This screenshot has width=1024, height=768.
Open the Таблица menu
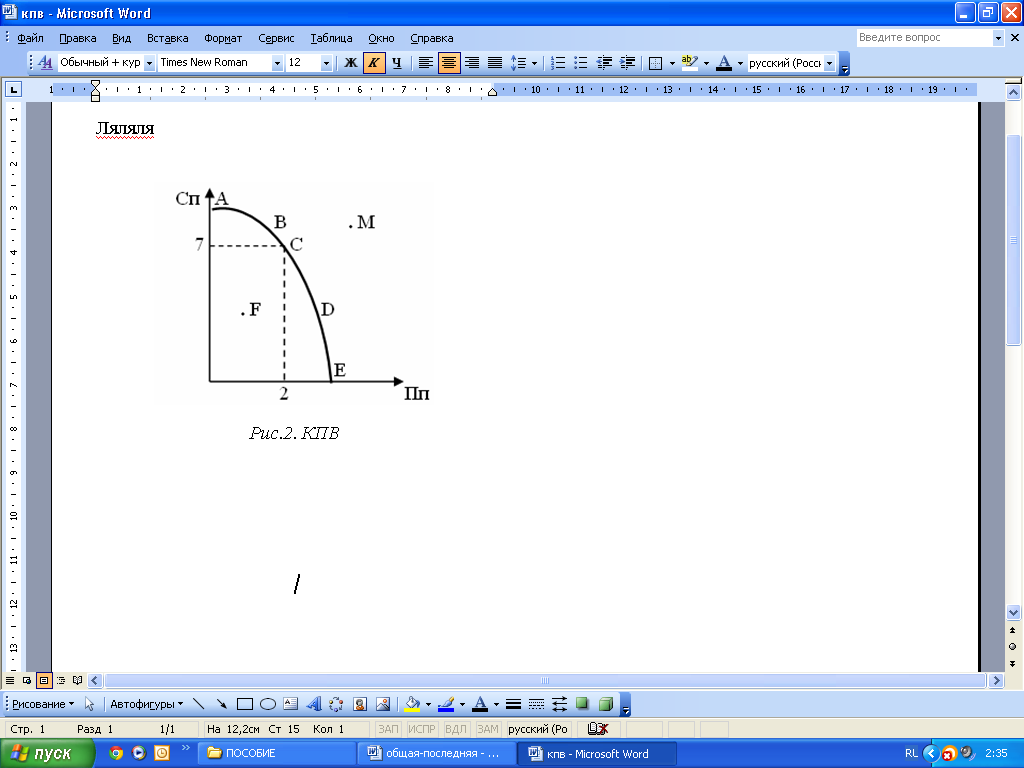coord(331,38)
